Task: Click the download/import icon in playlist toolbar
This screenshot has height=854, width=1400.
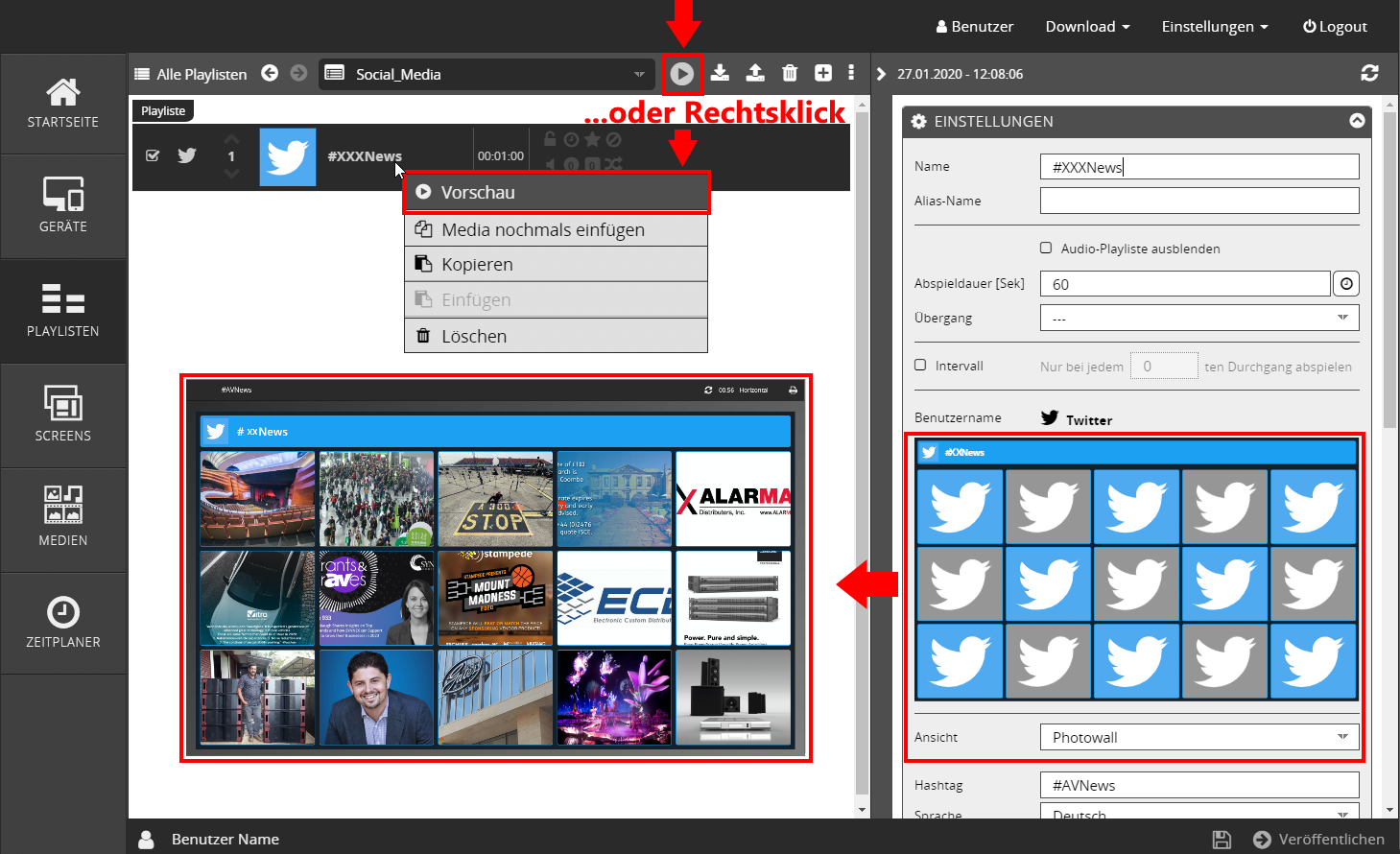Action: (721, 73)
